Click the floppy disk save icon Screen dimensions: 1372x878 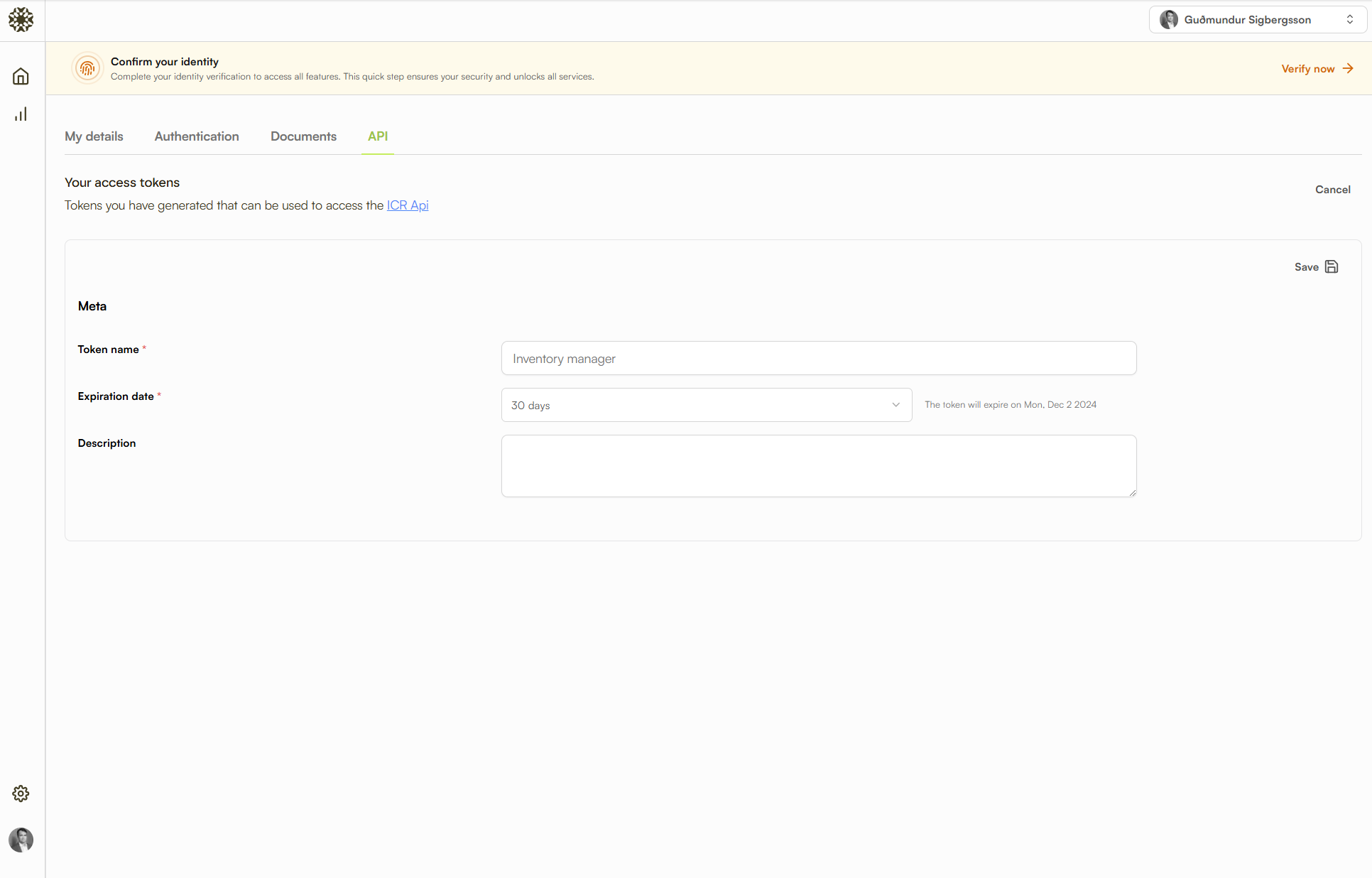[1332, 267]
